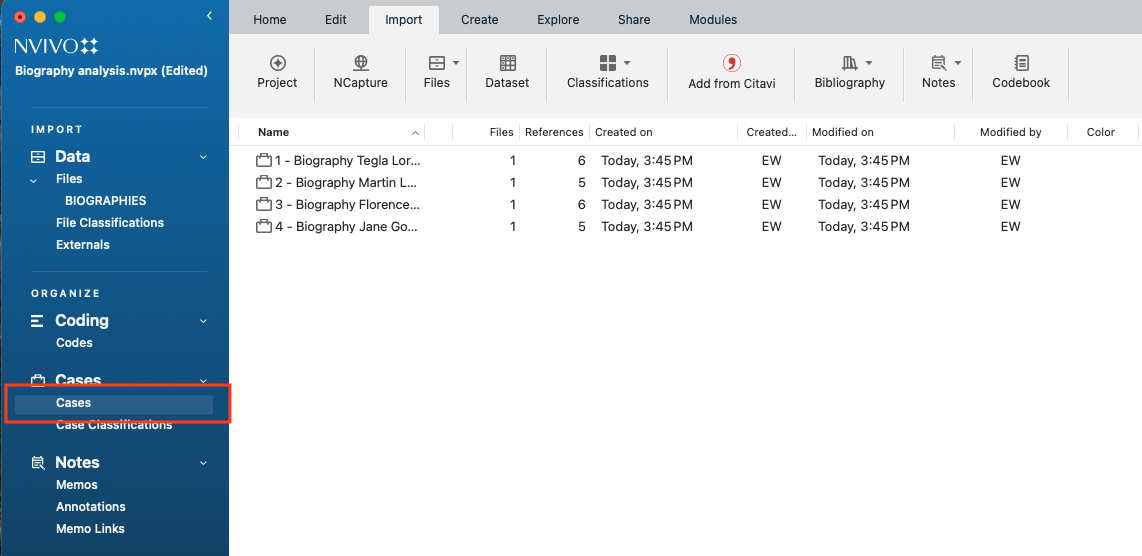Screen dimensions: 1142x556
Task: Click Add from Citavi icon
Action: coord(731,64)
